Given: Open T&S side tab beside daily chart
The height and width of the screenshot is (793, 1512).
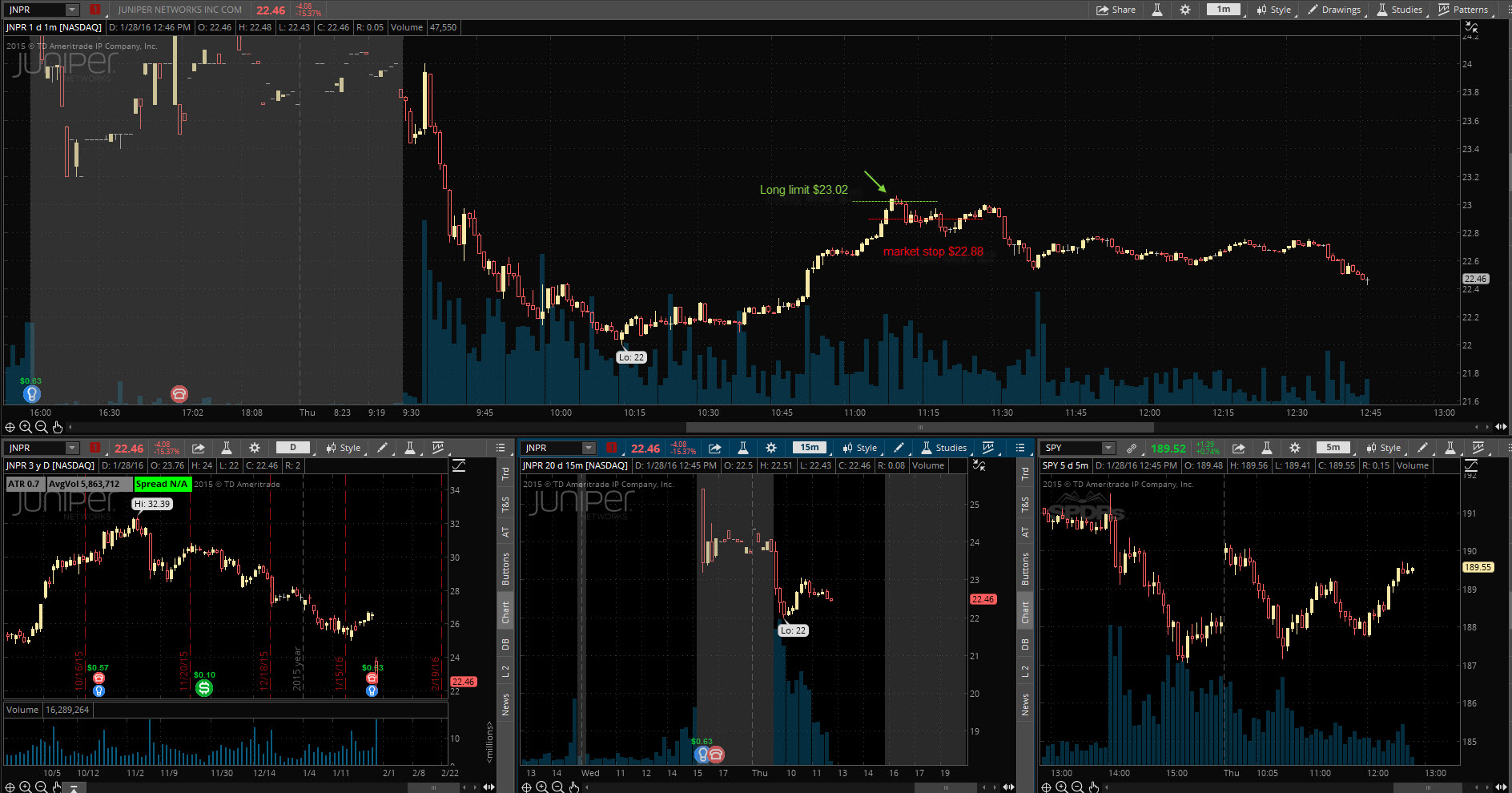Looking at the screenshot, I should pyautogui.click(x=505, y=505).
